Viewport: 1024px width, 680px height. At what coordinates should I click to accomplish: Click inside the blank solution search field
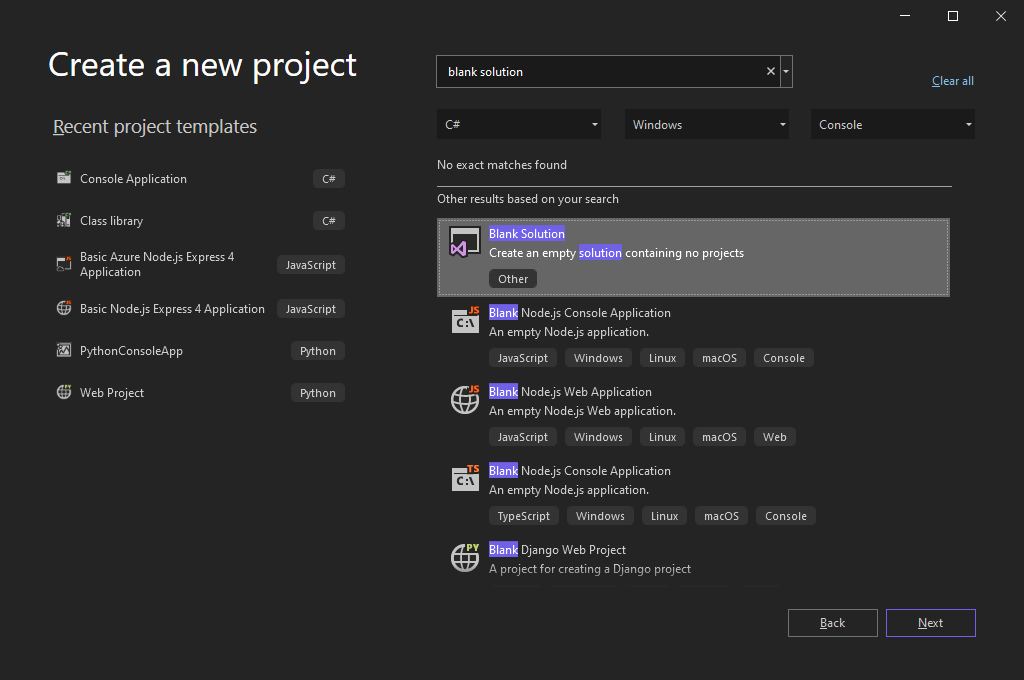coord(600,72)
